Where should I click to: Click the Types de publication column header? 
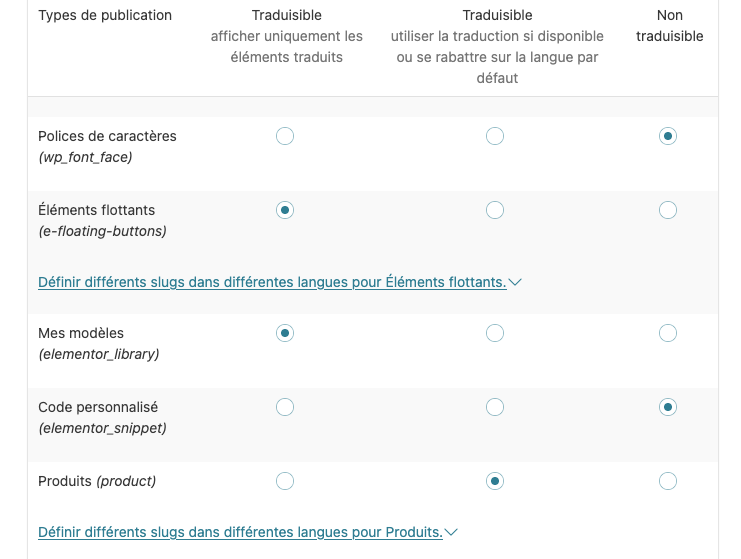(x=105, y=15)
